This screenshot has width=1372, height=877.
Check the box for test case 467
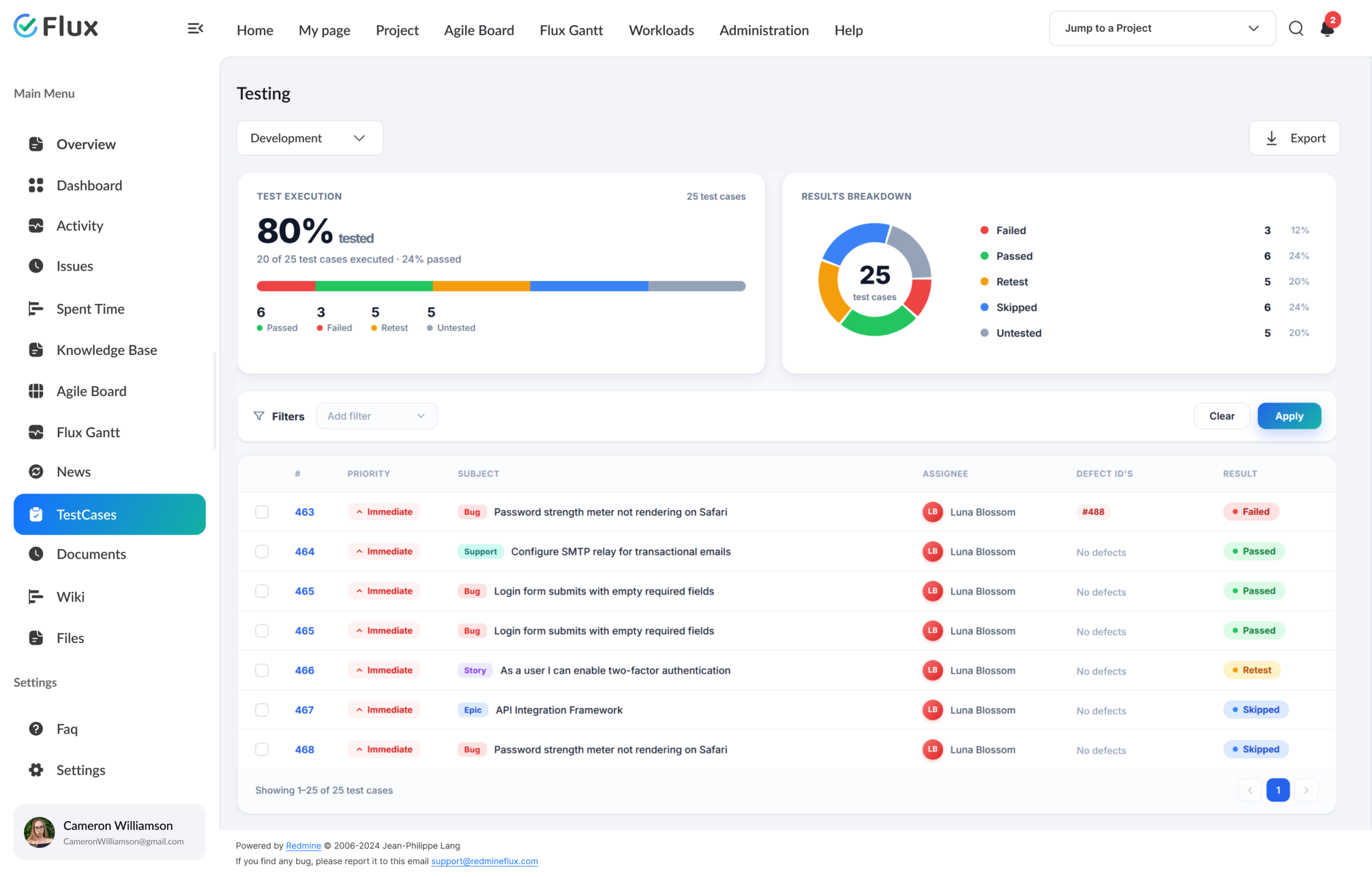[x=262, y=709]
